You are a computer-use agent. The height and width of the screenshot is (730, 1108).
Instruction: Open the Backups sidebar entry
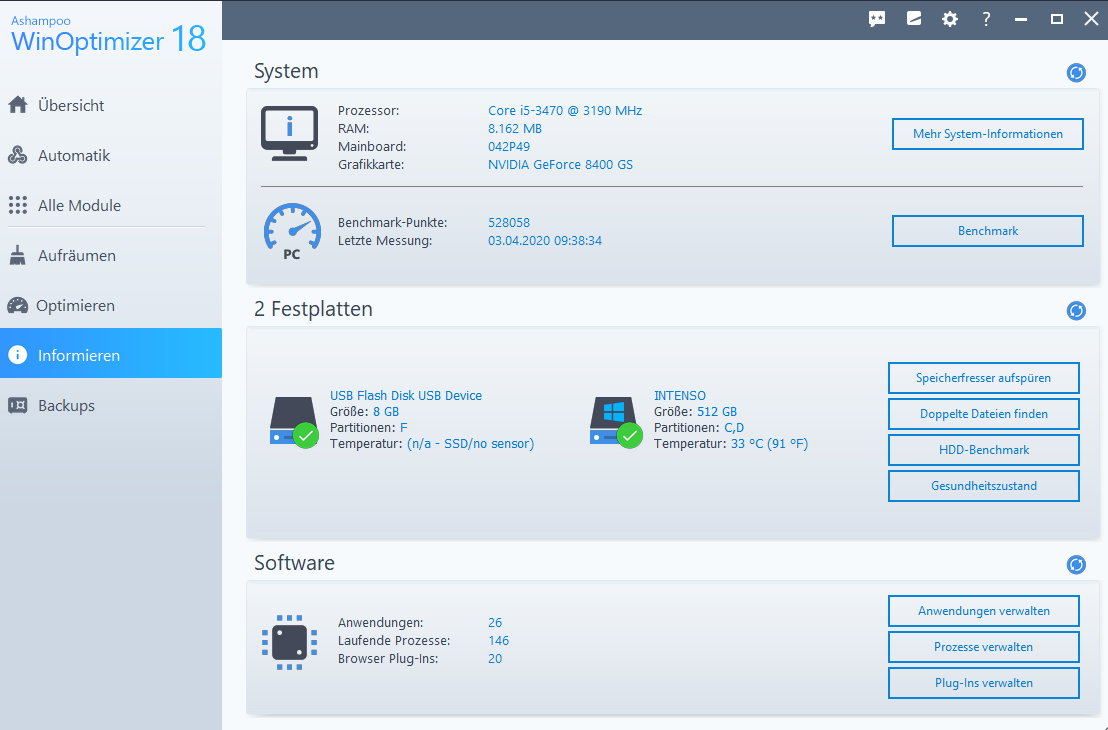tap(66, 405)
